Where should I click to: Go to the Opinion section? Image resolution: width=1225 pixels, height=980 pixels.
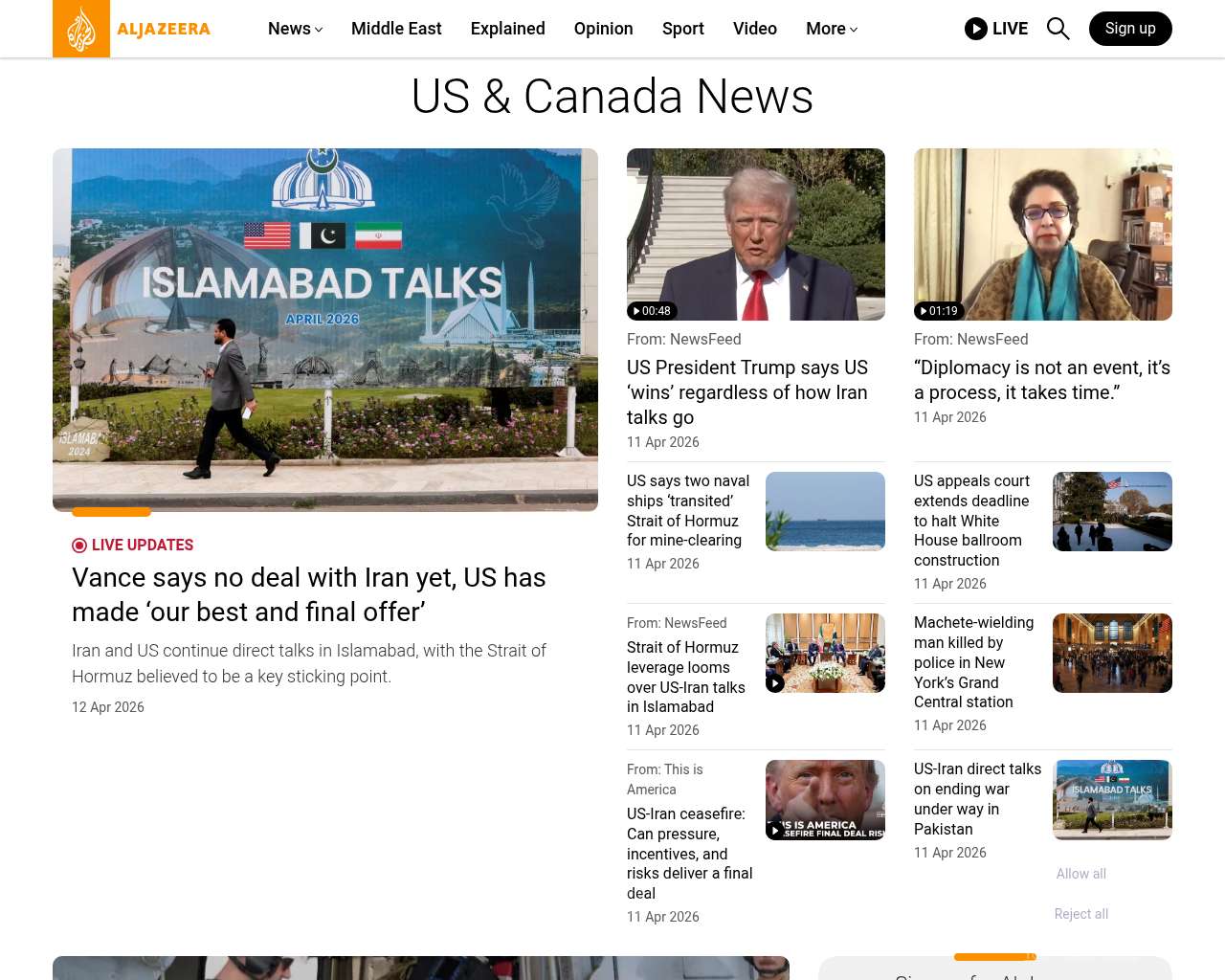point(603,29)
